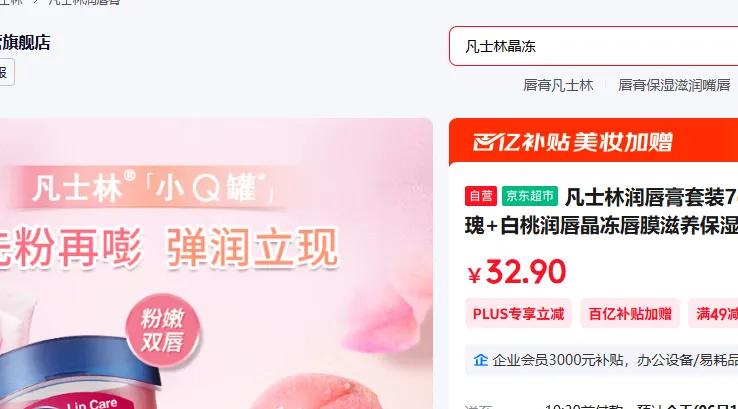Click the 弹润立现 slogan text on image

click(x=252, y=248)
